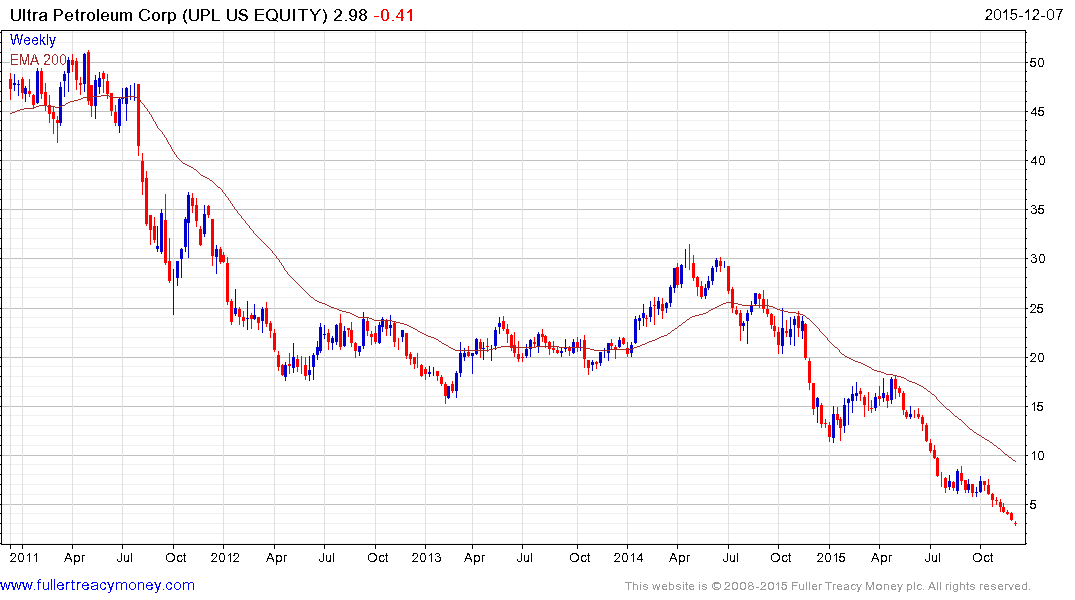Image resolution: width=1075 pixels, height=600 pixels.
Task: Click the EMA 200 indicator label
Action: (38, 60)
